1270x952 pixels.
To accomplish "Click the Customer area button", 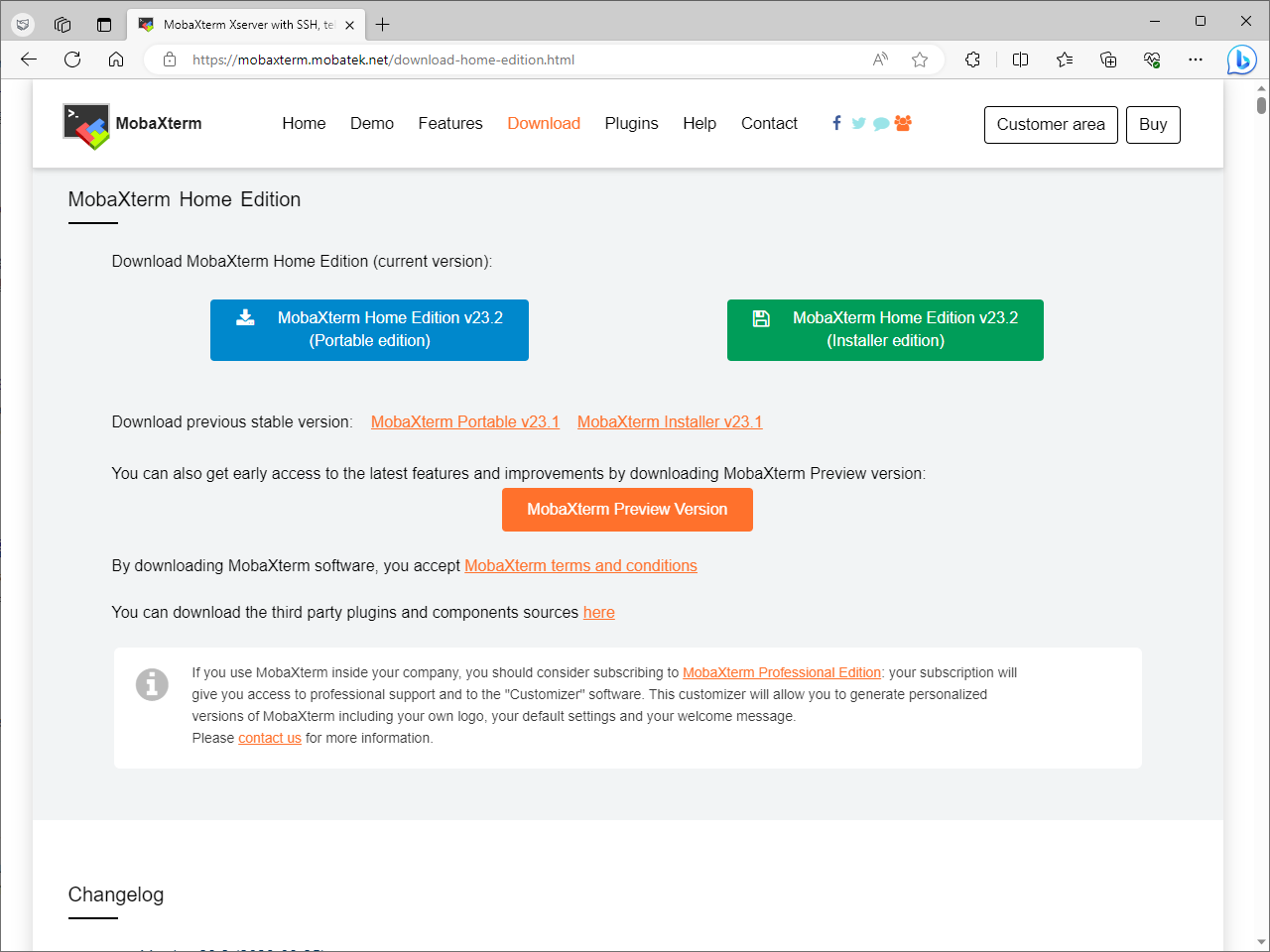I will coord(1051,125).
